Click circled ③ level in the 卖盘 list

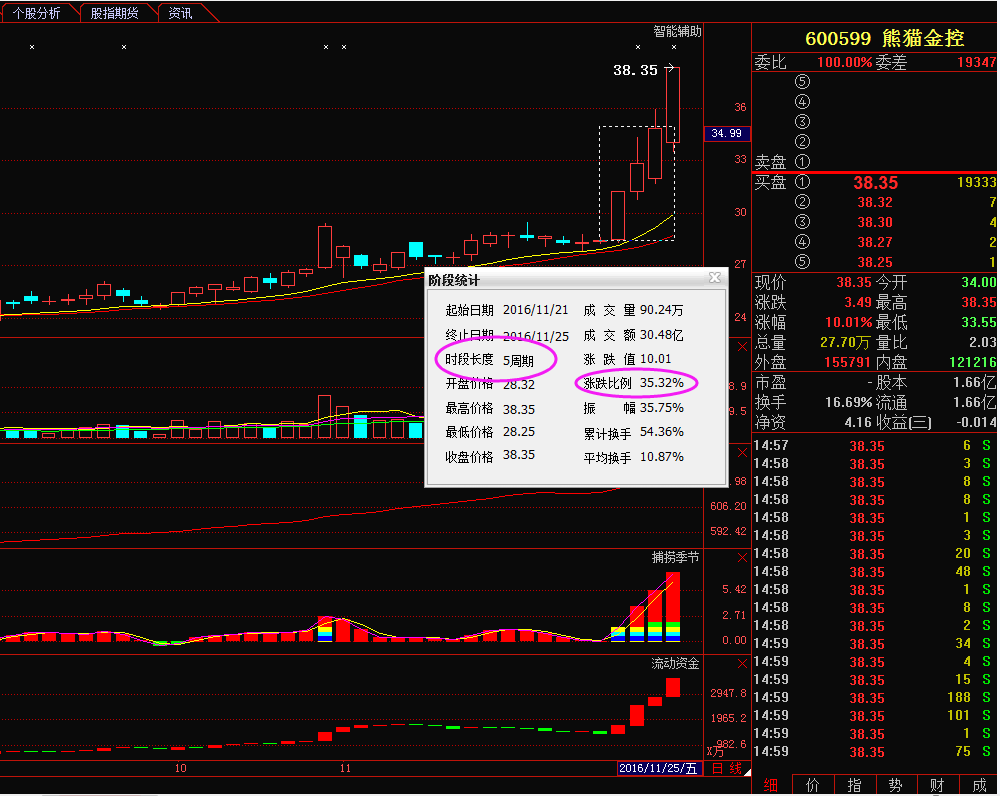802,121
